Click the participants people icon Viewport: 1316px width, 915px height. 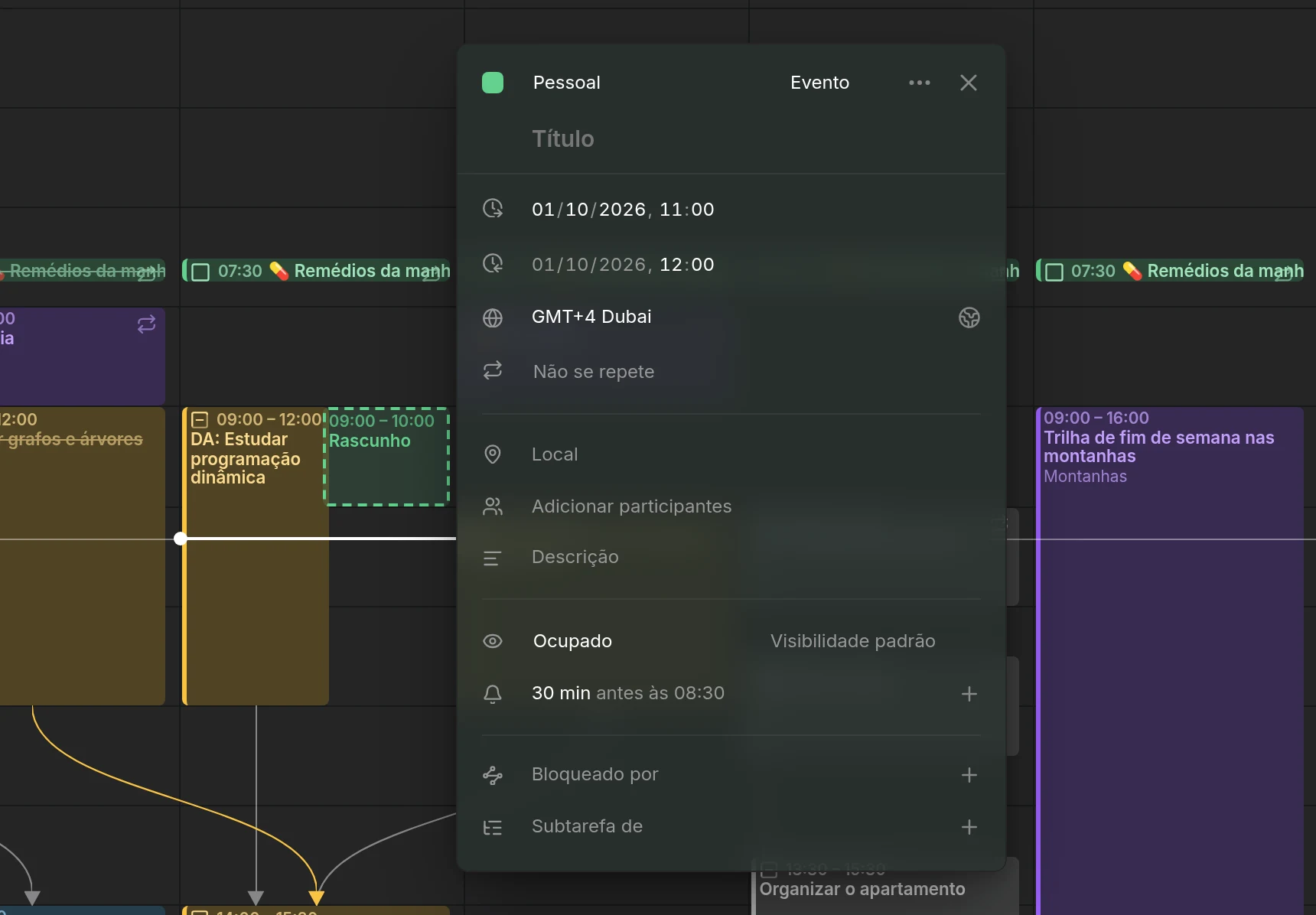click(x=493, y=506)
